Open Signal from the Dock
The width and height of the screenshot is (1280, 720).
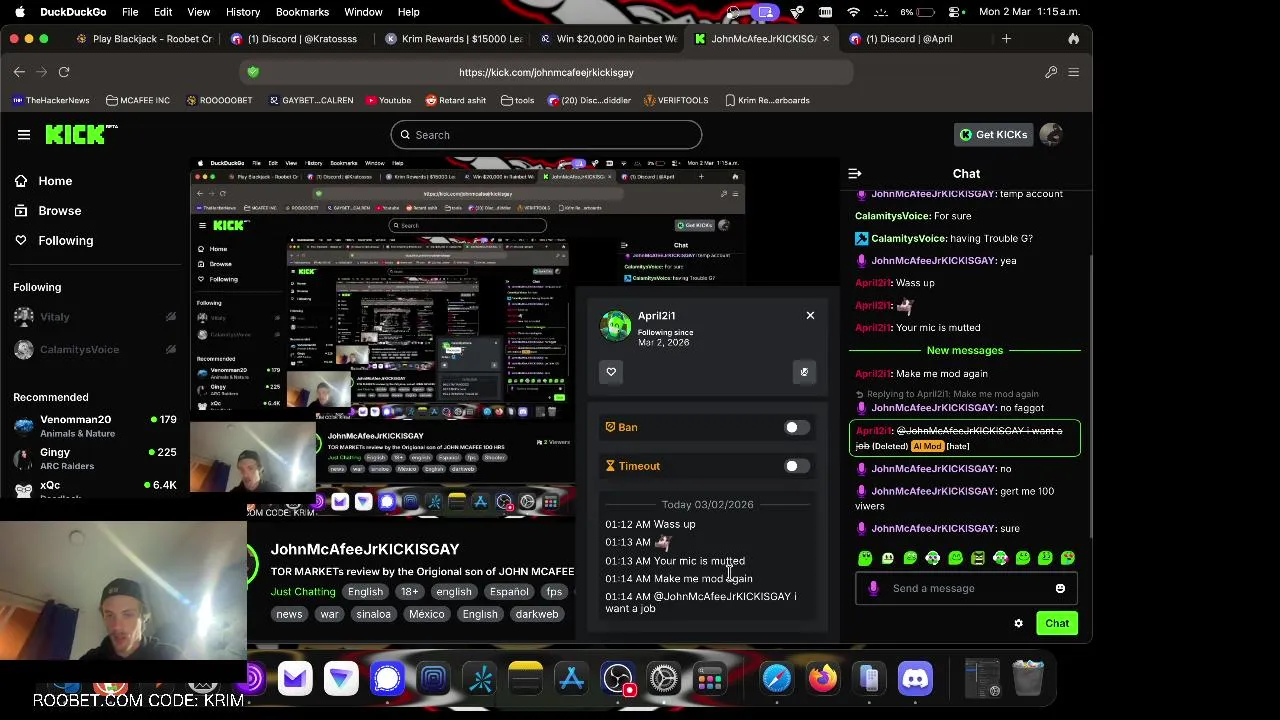[x=387, y=679]
